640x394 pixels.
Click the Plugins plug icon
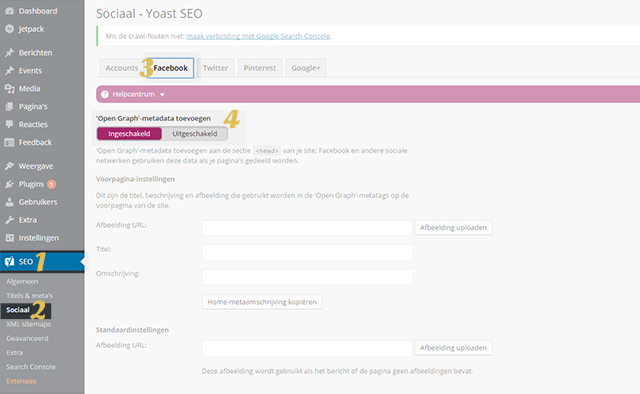click(9, 184)
